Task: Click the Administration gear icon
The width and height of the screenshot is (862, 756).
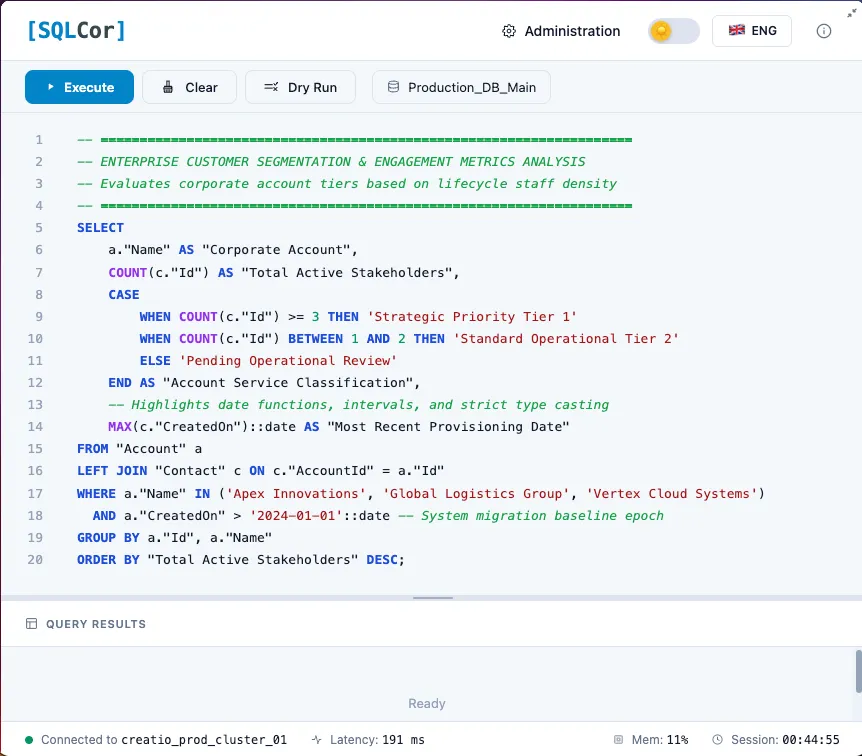Action: point(509,31)
